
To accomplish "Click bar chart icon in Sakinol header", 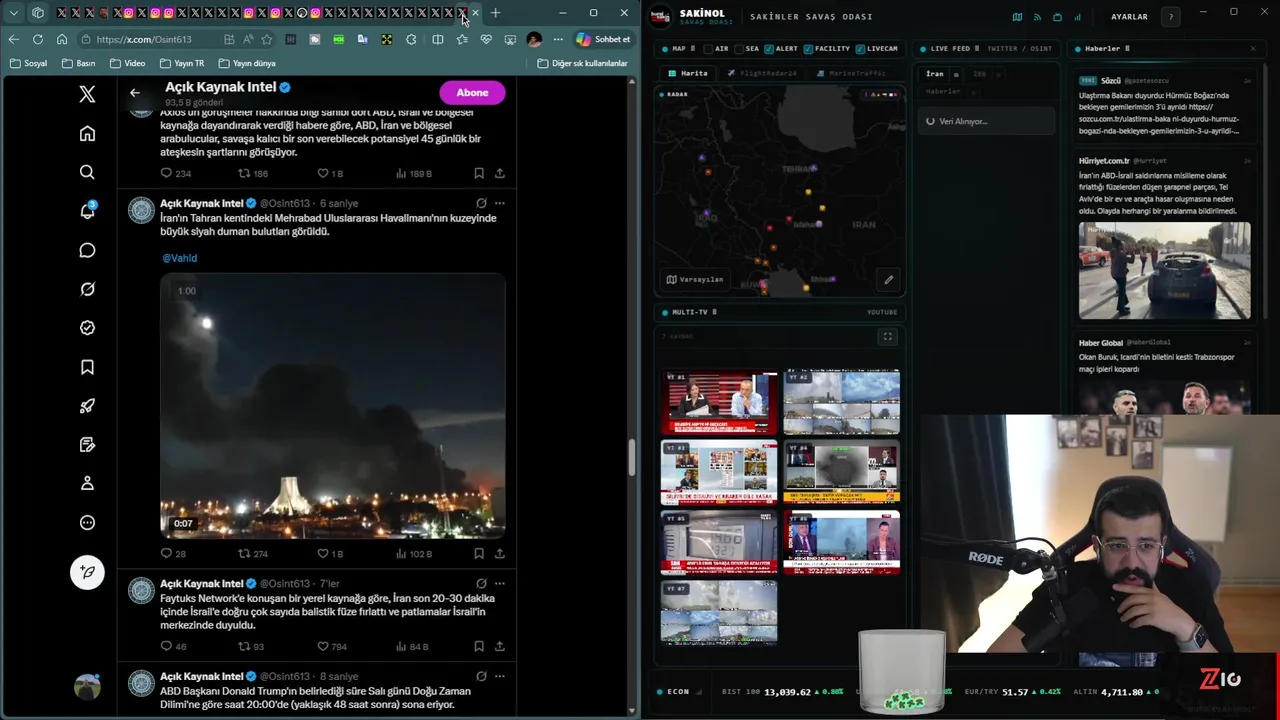I will pos(1077,17).
